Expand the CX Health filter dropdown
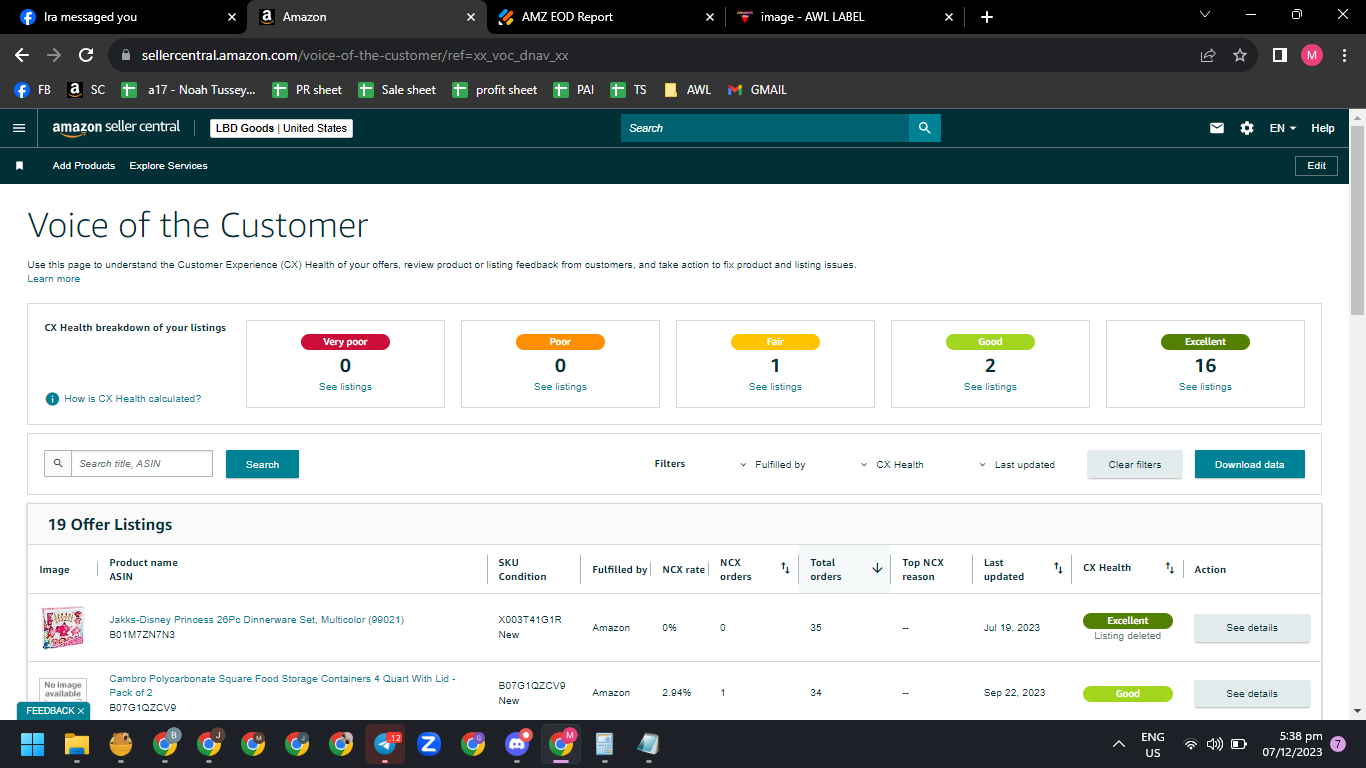The image size is (1366, 768). pos(892,465)
